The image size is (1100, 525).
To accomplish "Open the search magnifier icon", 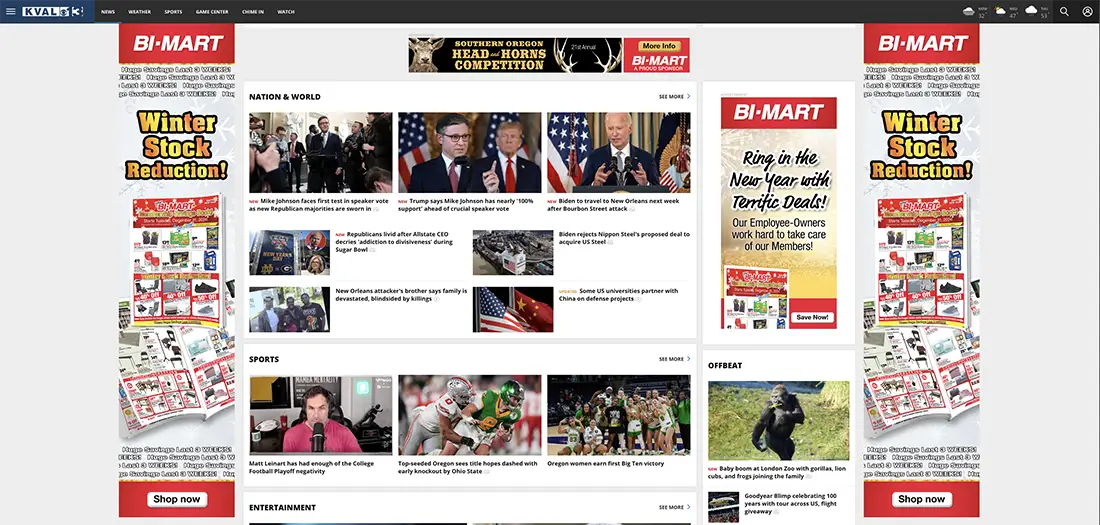I will pyautogui.click(x=1064, y=11).
